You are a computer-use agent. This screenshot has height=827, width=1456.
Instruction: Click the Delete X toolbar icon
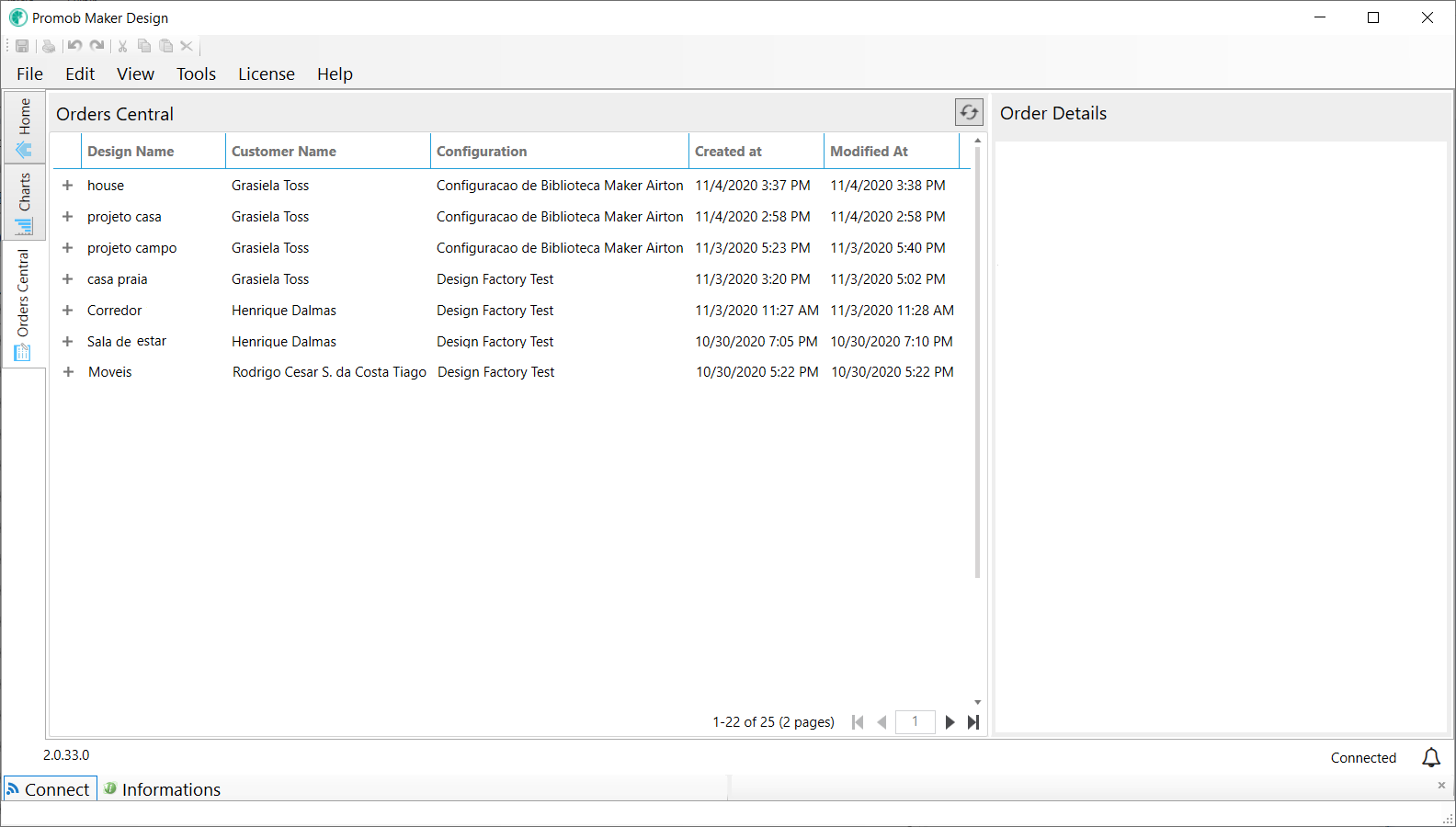(187, 46)
